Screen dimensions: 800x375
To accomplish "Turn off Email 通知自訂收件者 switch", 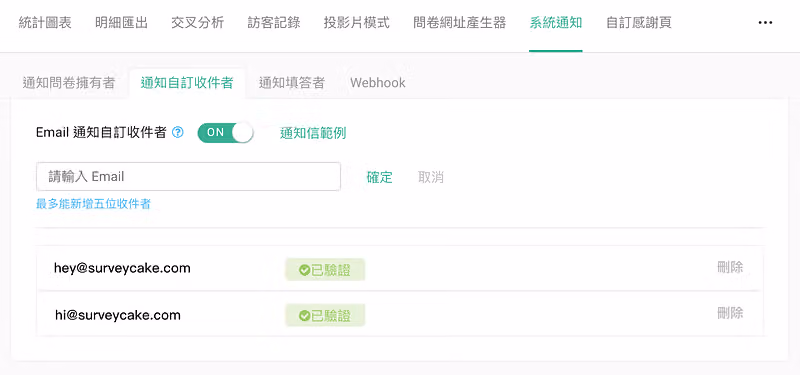I will (226, 133).
